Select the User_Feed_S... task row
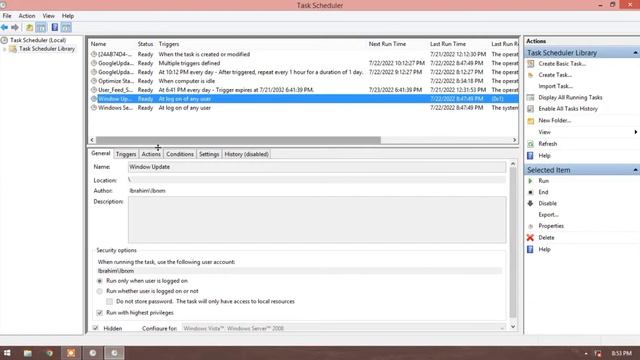Image resolution: width=640 pixels, height=360 pixels. click(x=304, y=90)
